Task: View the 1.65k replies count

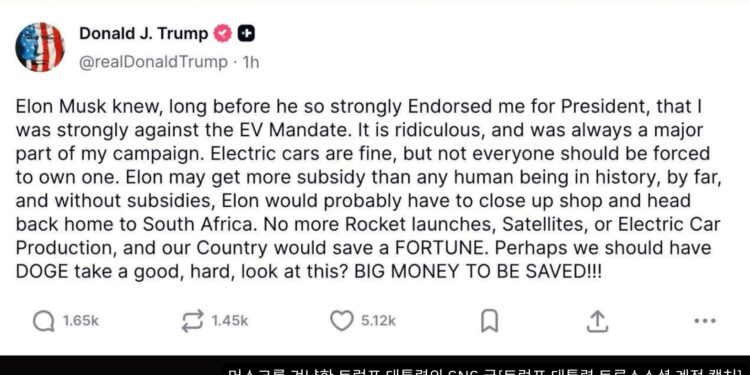Action: point(81,321)
